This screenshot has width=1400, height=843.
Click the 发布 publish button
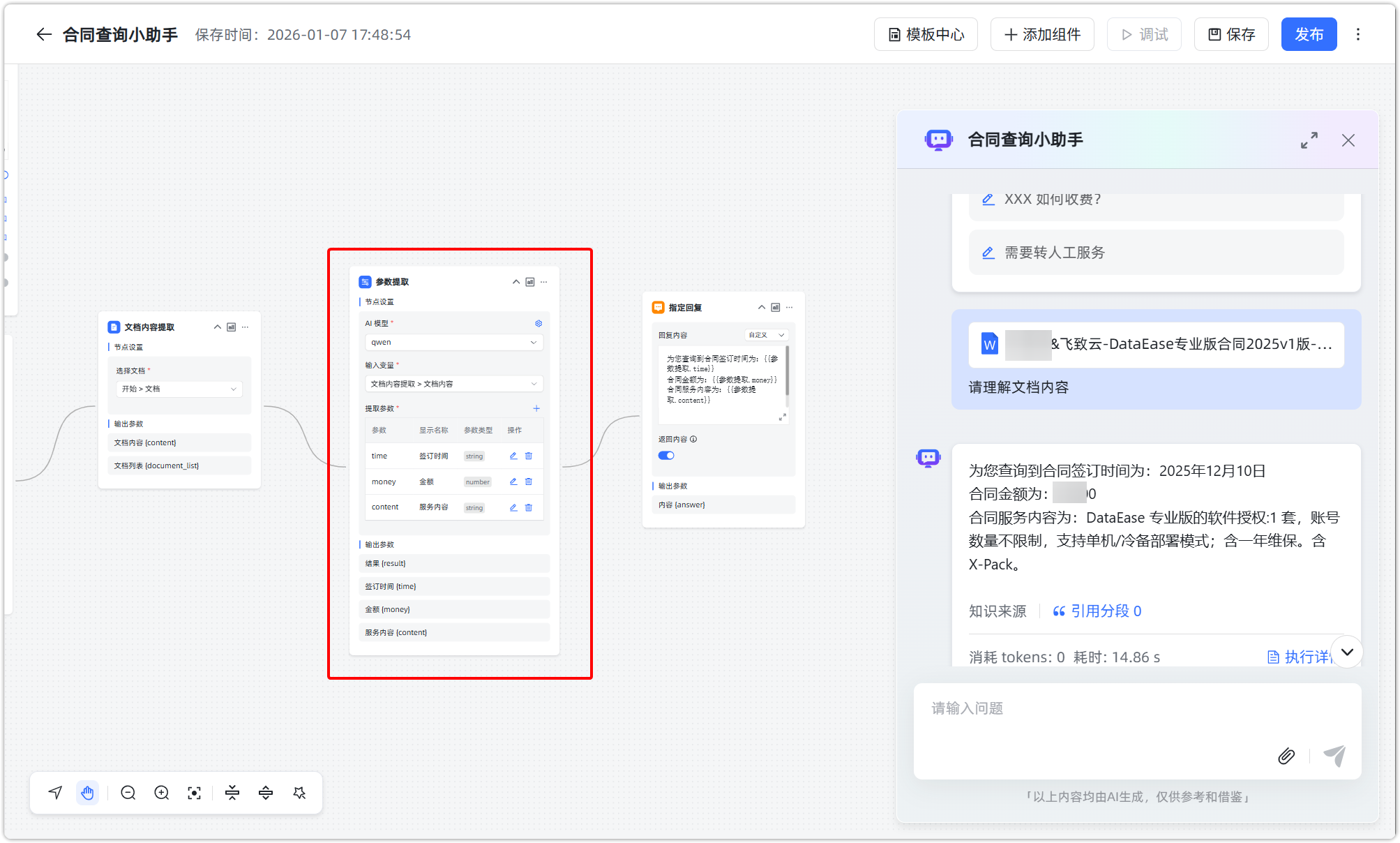click(x=1309, y=34)
